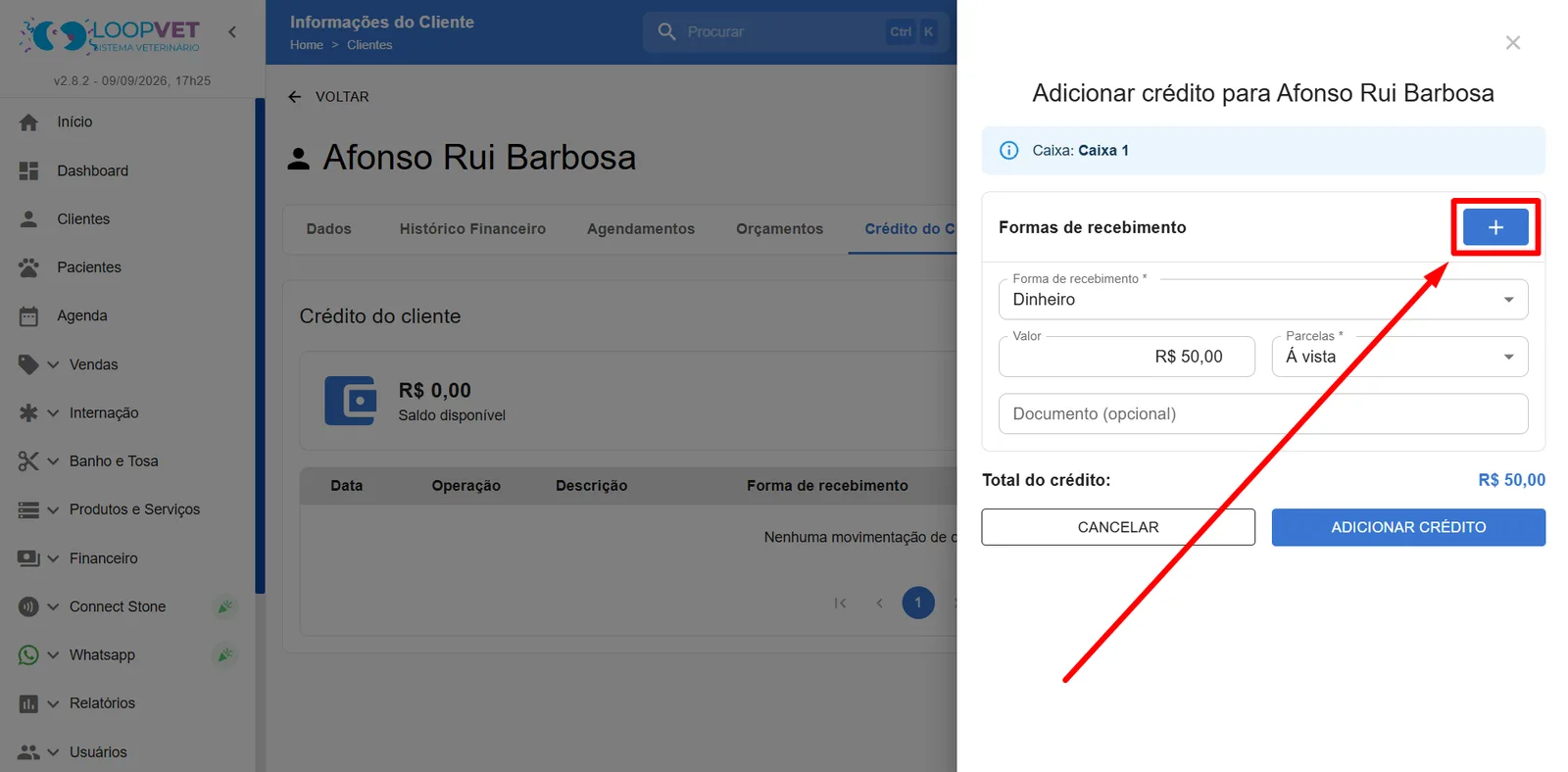Click the Operação column header
The width and height of the screenshot is (1568, 772).
(x=466, y=486)
